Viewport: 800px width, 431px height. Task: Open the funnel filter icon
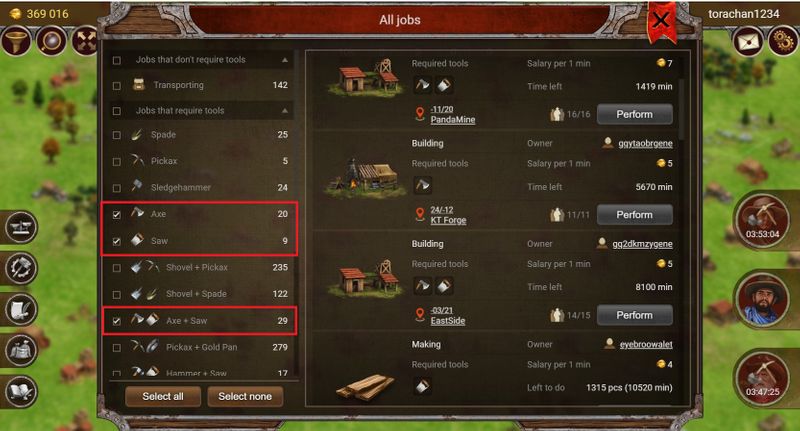click(16, 41)
